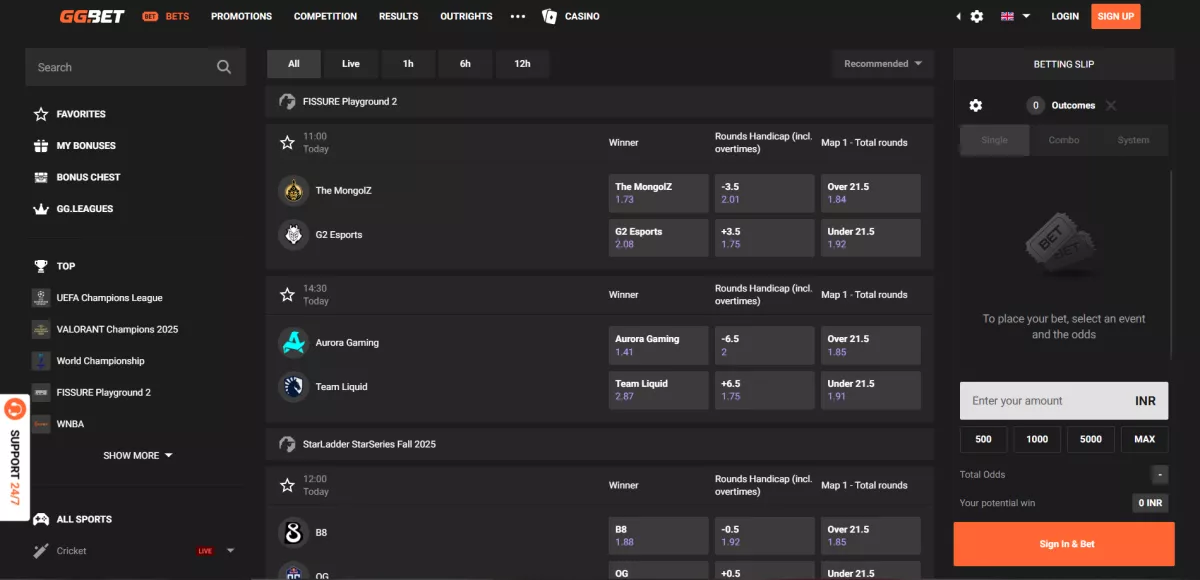
Task: Switch to the System bet tab
Action: tap(1133, 140)
